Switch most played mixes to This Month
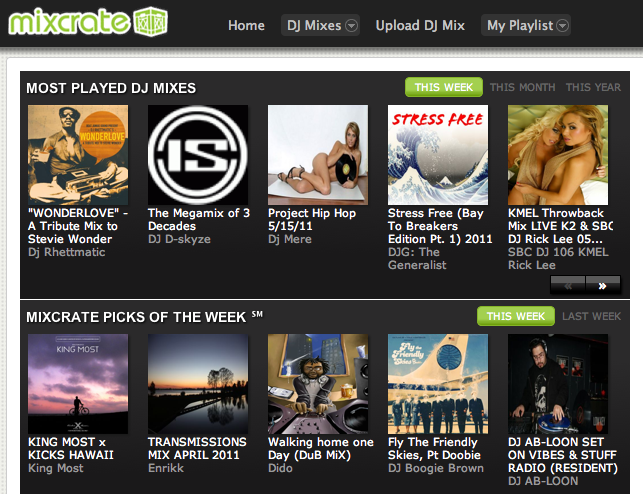 pos(522,87)
